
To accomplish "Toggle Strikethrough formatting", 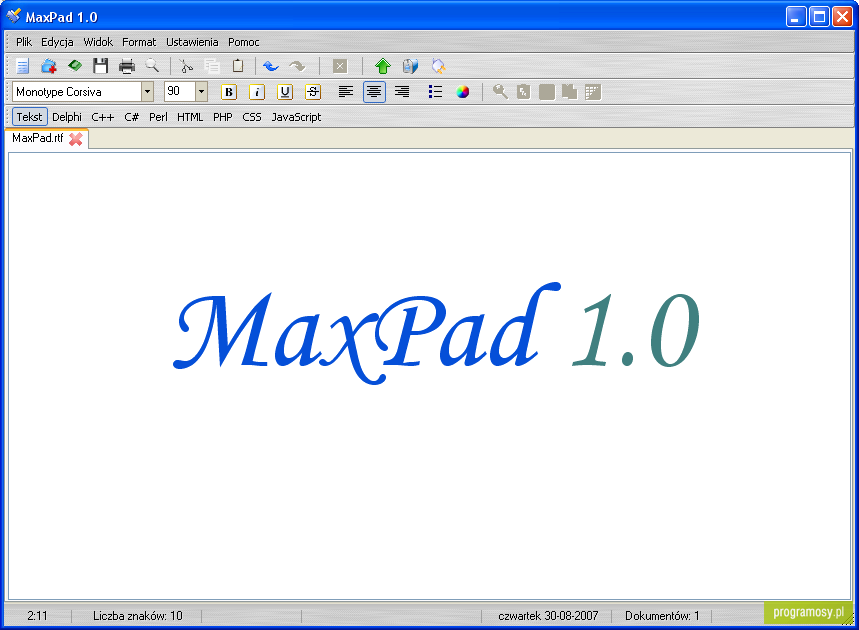I will click(x=313, y=92).
